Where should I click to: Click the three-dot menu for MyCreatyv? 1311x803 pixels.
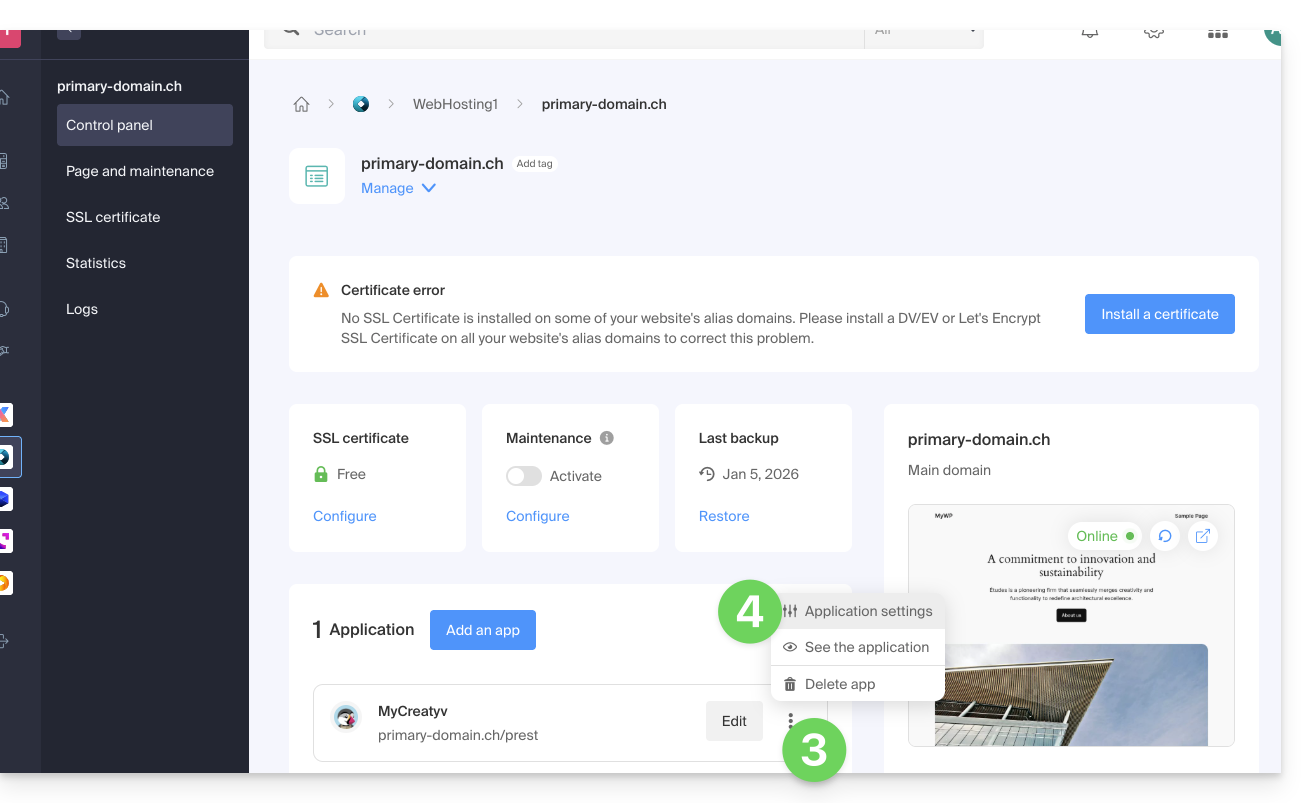coord(791,720)
